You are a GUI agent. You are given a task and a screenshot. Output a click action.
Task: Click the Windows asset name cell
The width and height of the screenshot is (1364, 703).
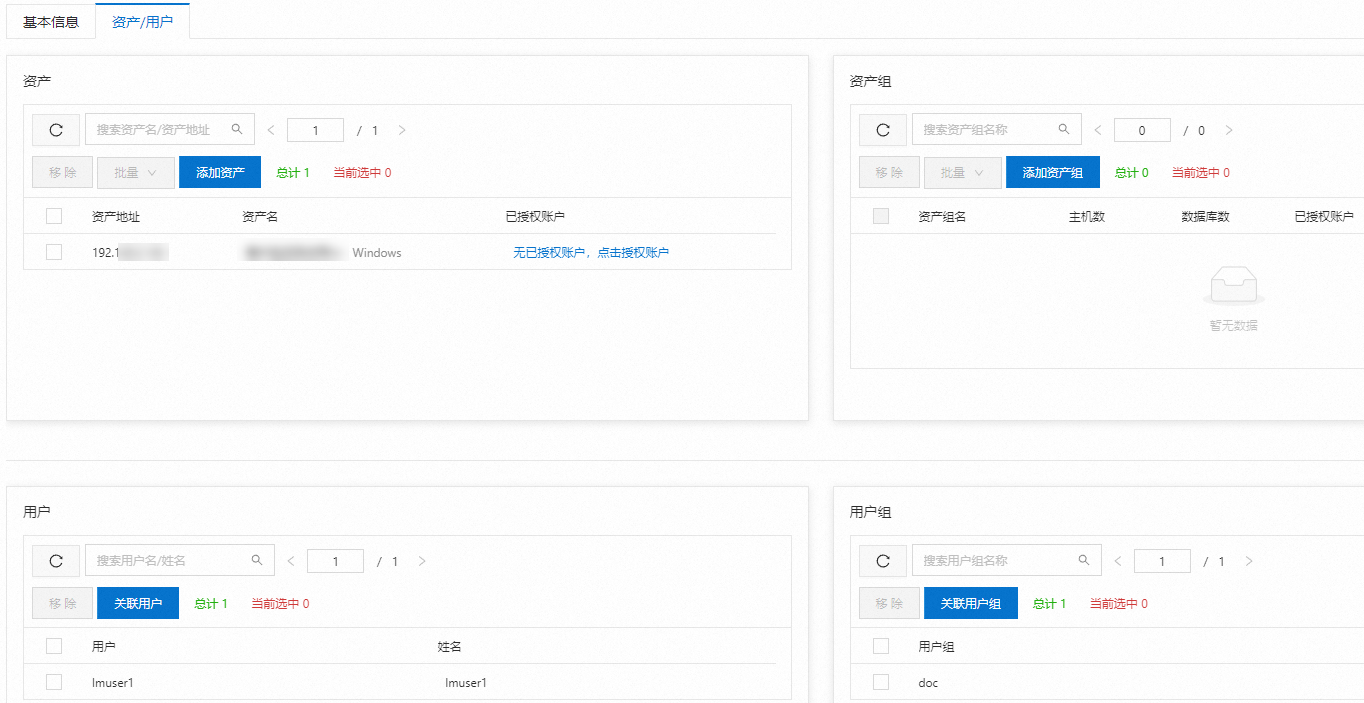point(322,253)
